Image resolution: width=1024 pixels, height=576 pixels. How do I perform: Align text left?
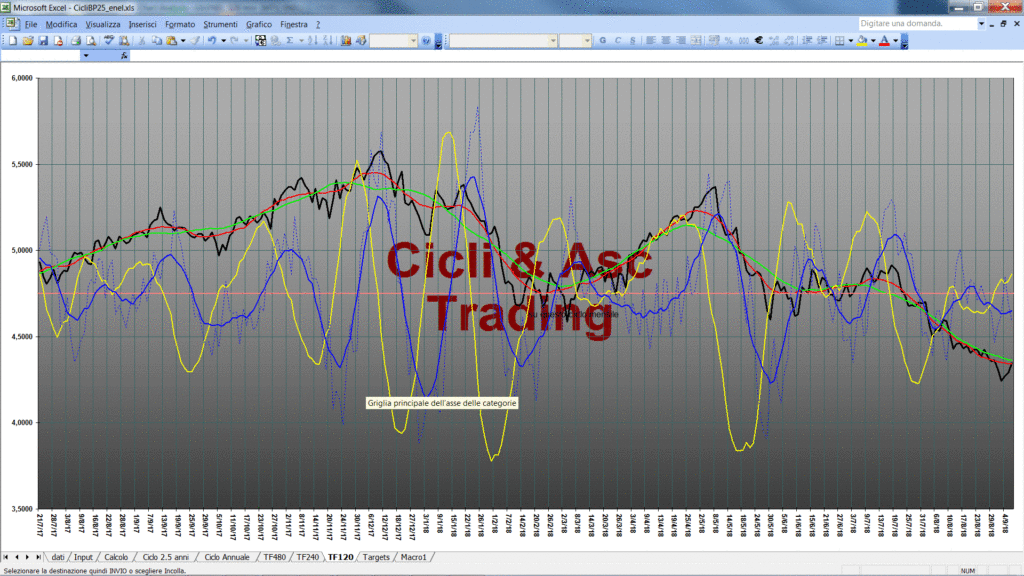point(650,40)
